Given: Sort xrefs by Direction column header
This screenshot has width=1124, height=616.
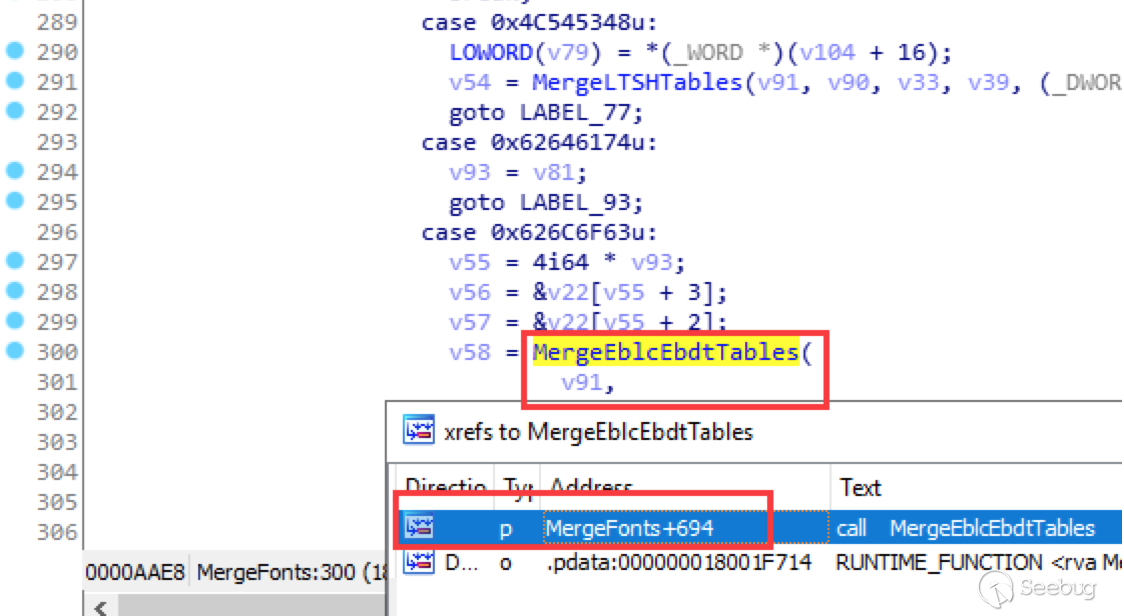Looking at the screenshot, I should tap(445, 487).
